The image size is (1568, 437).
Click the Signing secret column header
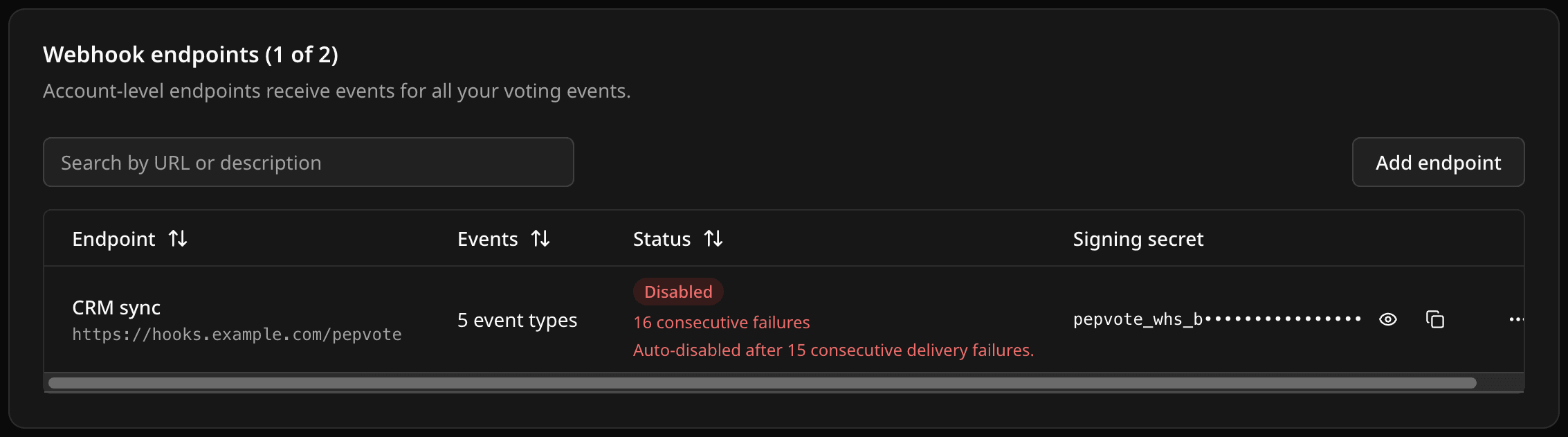(x=1138, y=239)
